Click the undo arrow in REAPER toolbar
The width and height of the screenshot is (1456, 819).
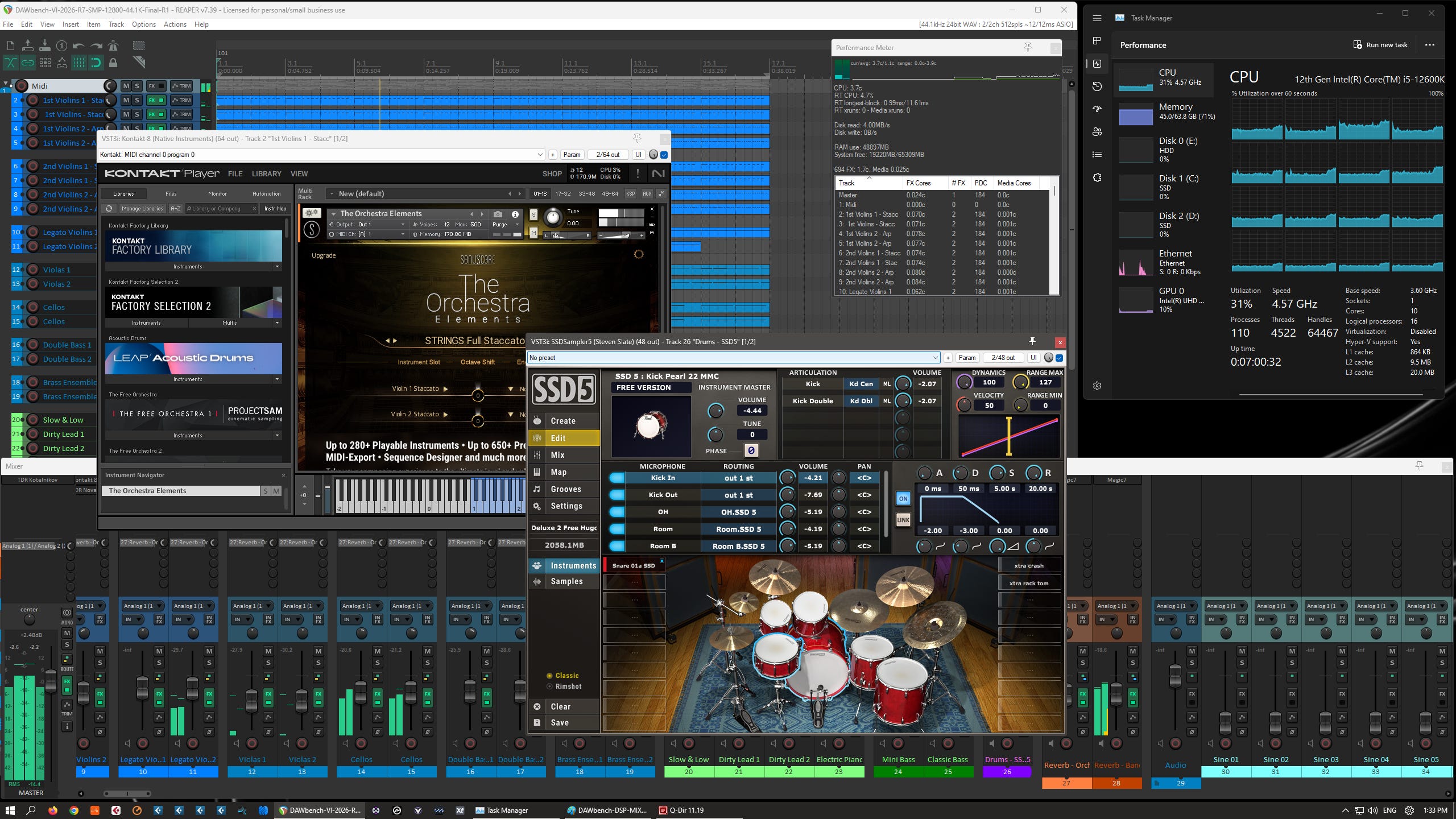coord(78,45)
